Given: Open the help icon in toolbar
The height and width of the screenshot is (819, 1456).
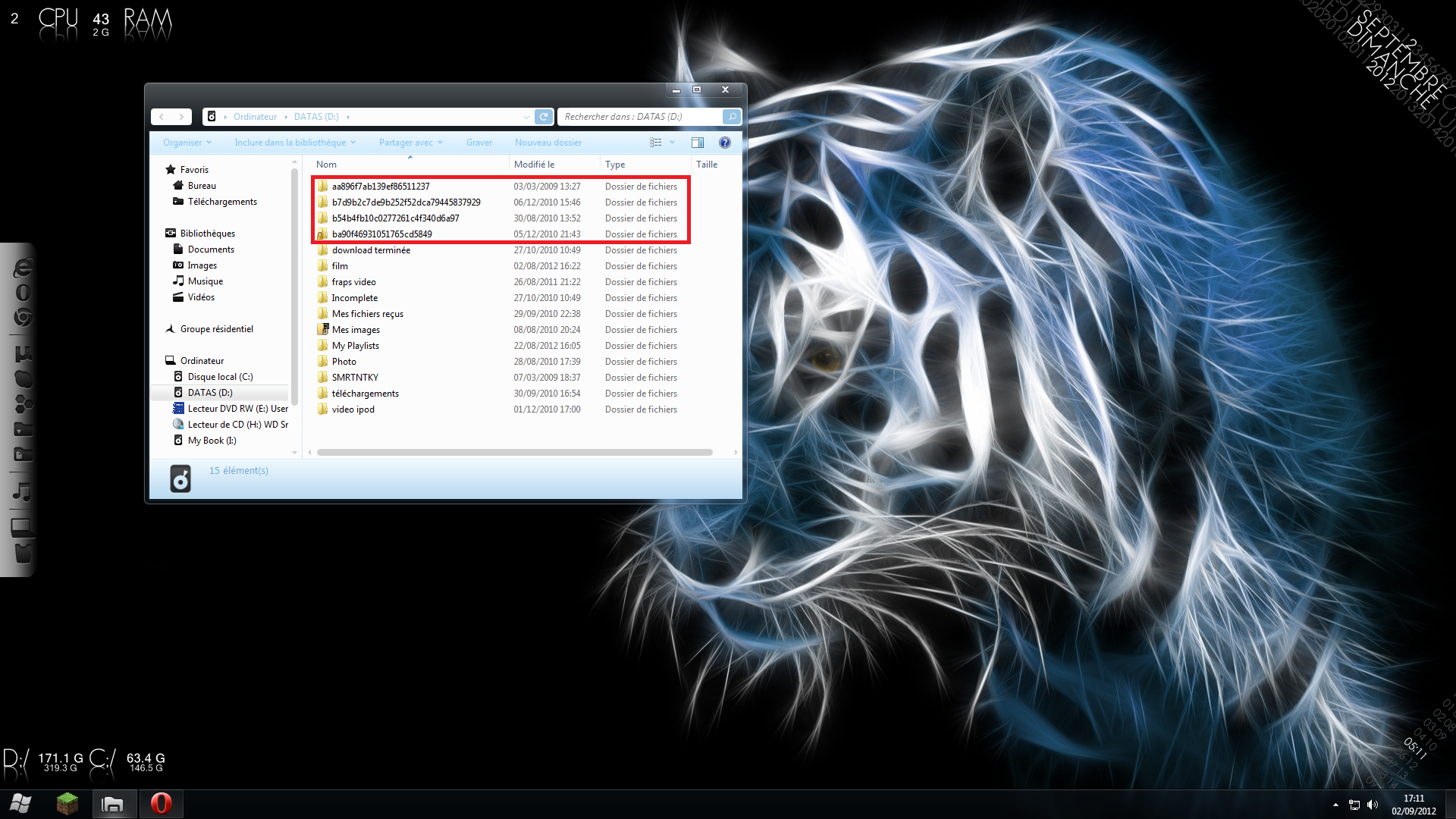Looking at the screenshot, I should 725,143.
